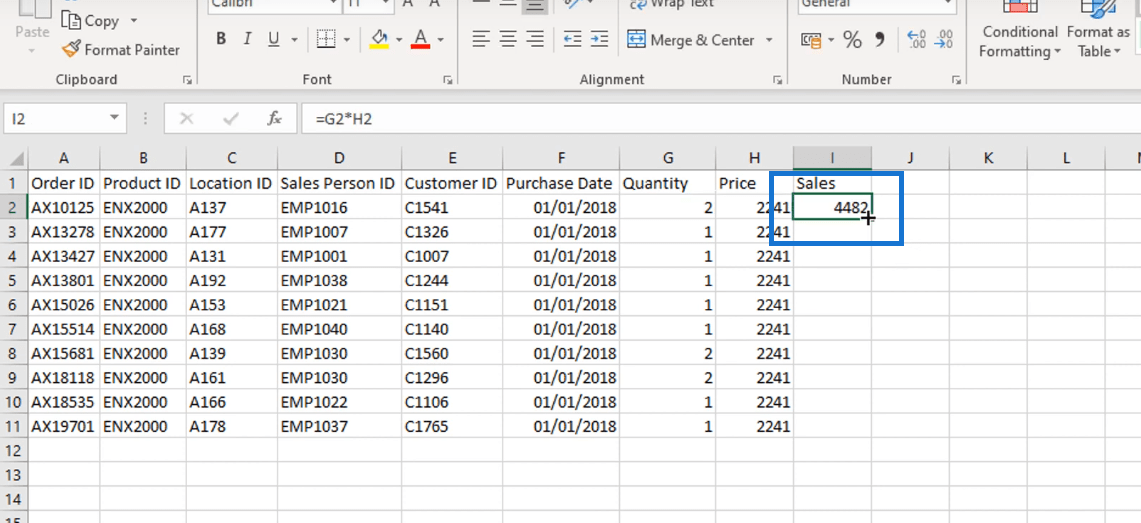The image size is (1141, 523).
Task: Select the Sales Person ID header cell
Action: coord(339,183)
